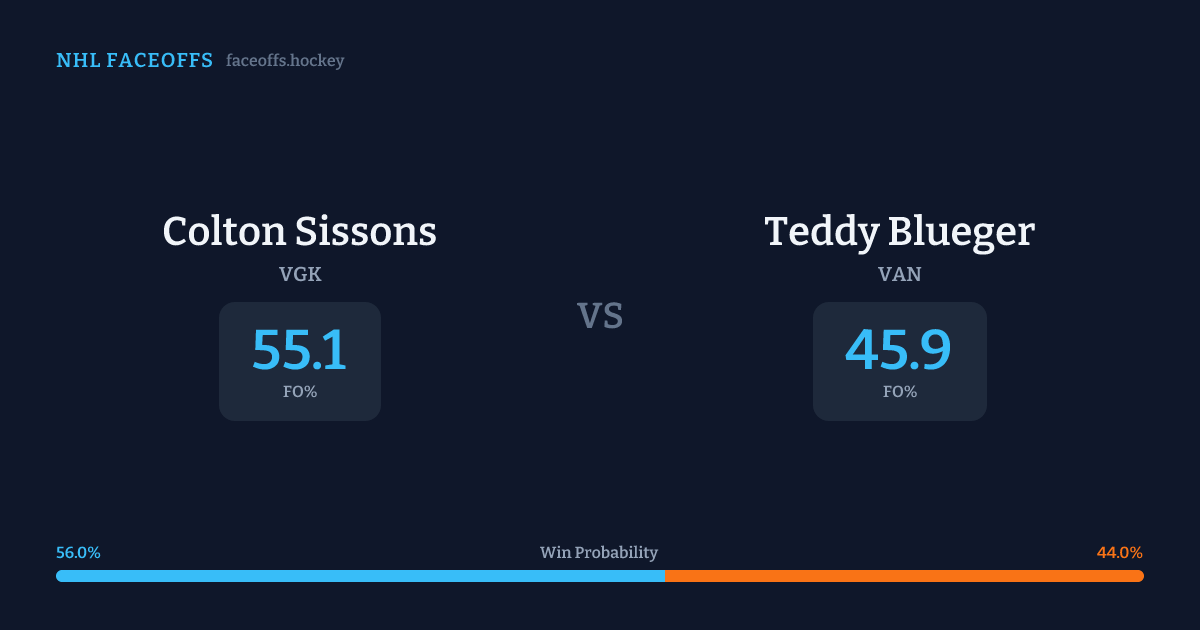1200x630 pixels.
Task: Click the blue segment of the probability bar
Action: pyautogui.click(x=360, y=576)
